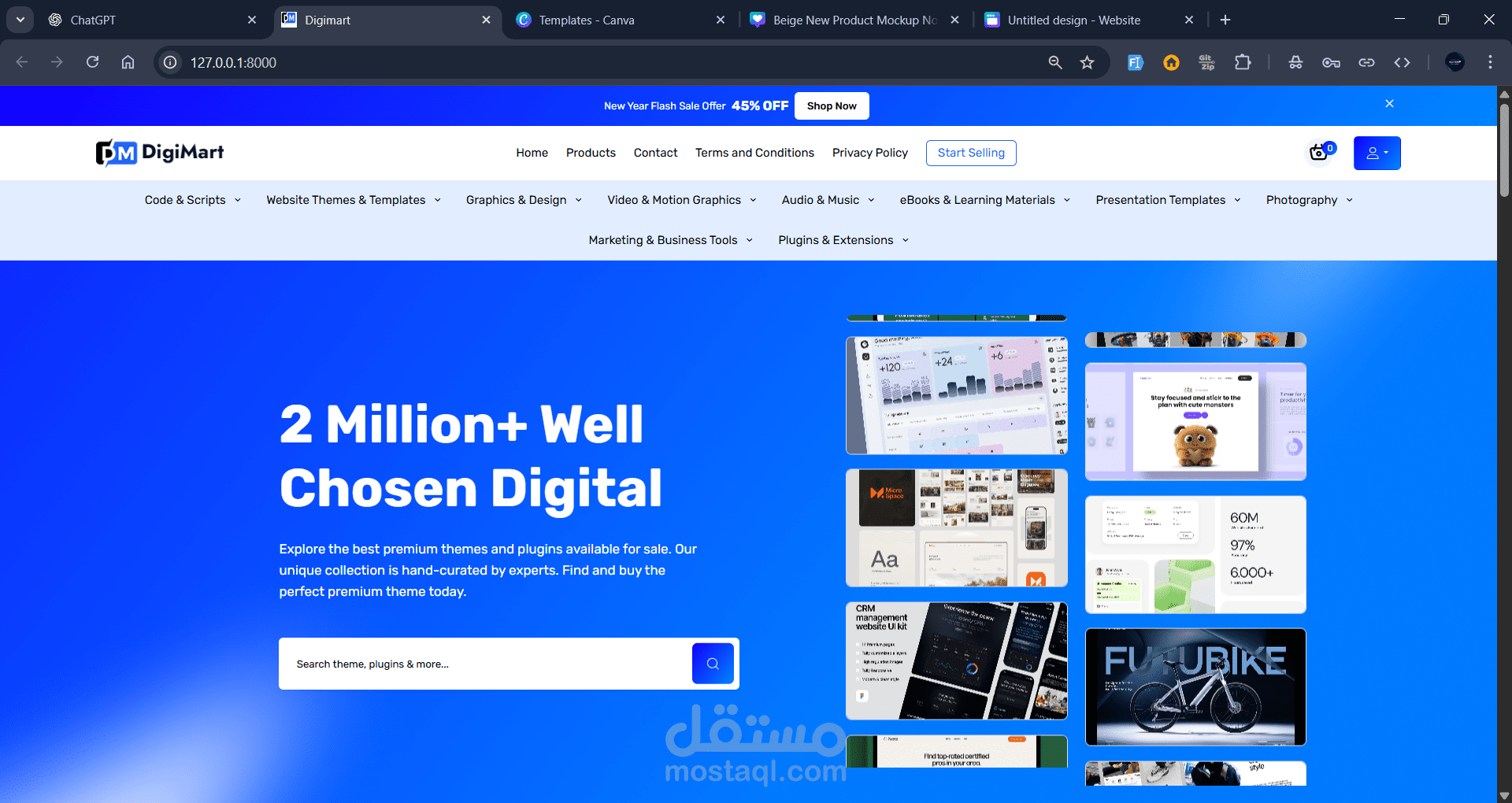Click the Shop Now button
The width and height of the screenshot is (1512, 803).
click(832, 105)
